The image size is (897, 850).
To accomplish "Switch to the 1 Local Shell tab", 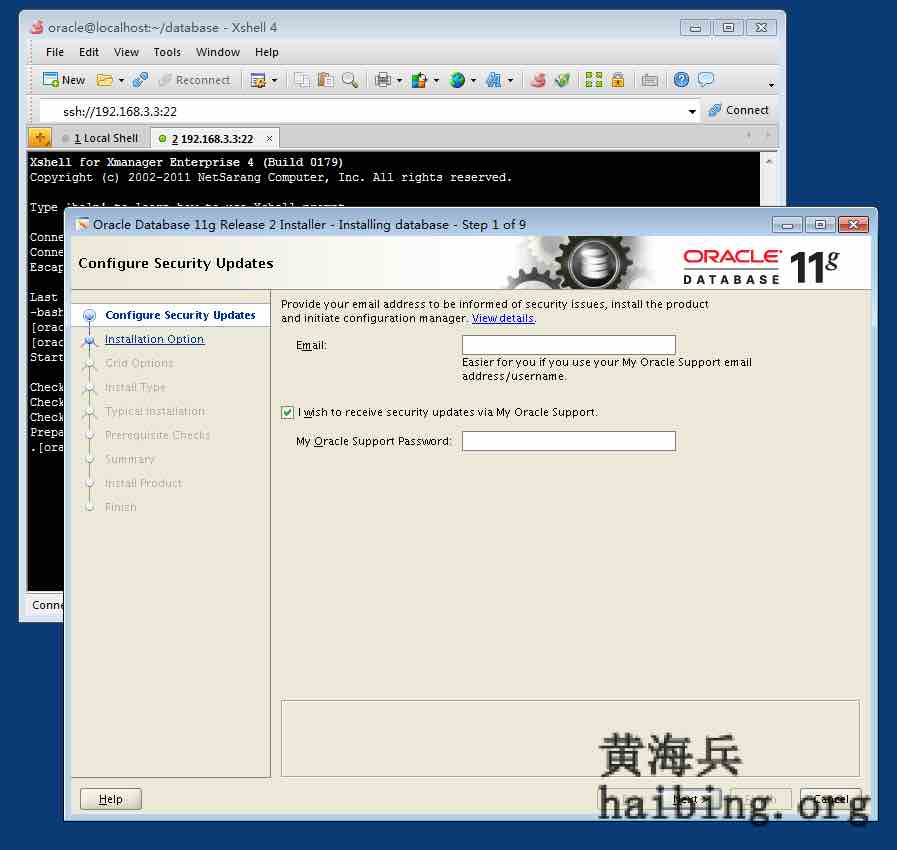I will point(101,138).
